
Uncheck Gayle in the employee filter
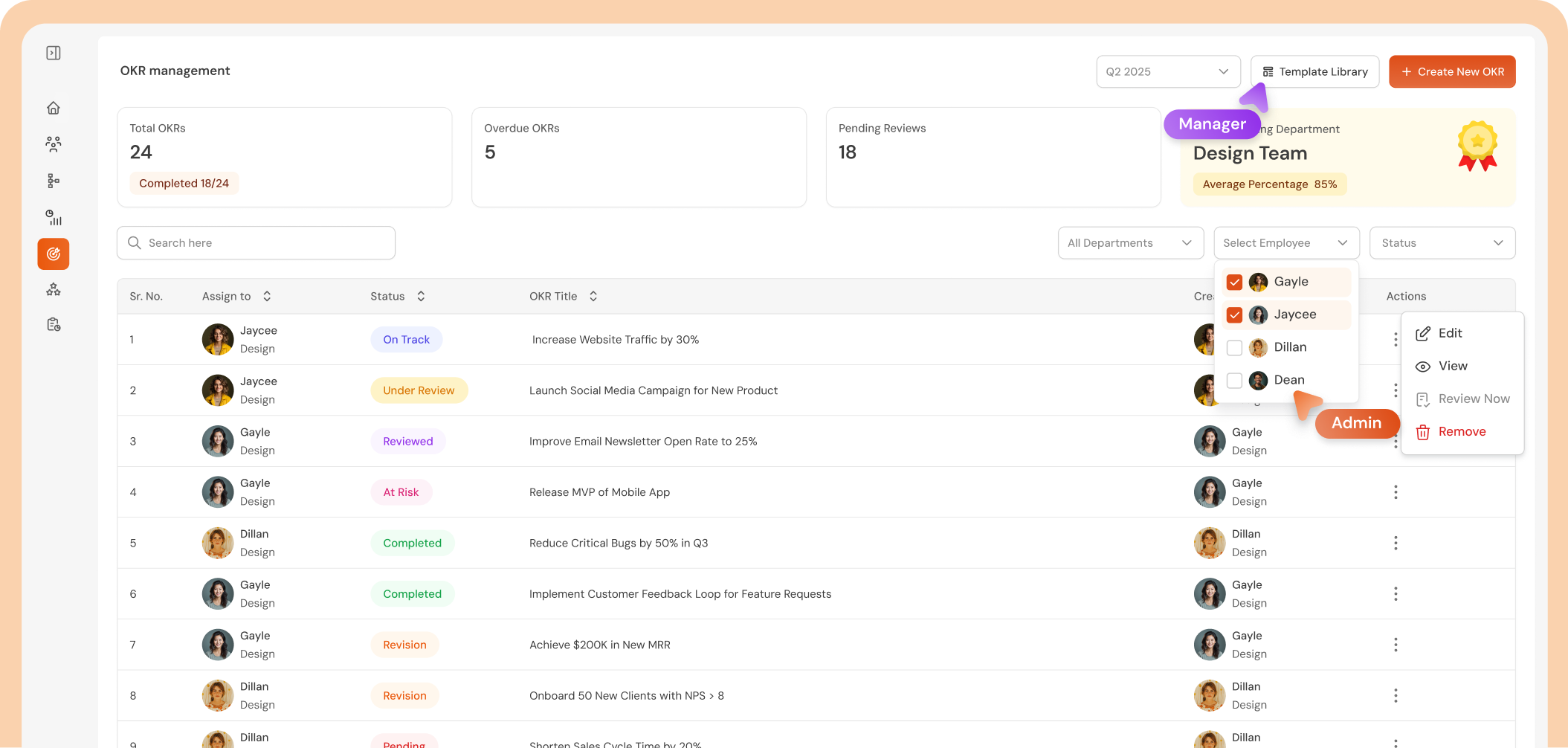[x=1234, y=282]
